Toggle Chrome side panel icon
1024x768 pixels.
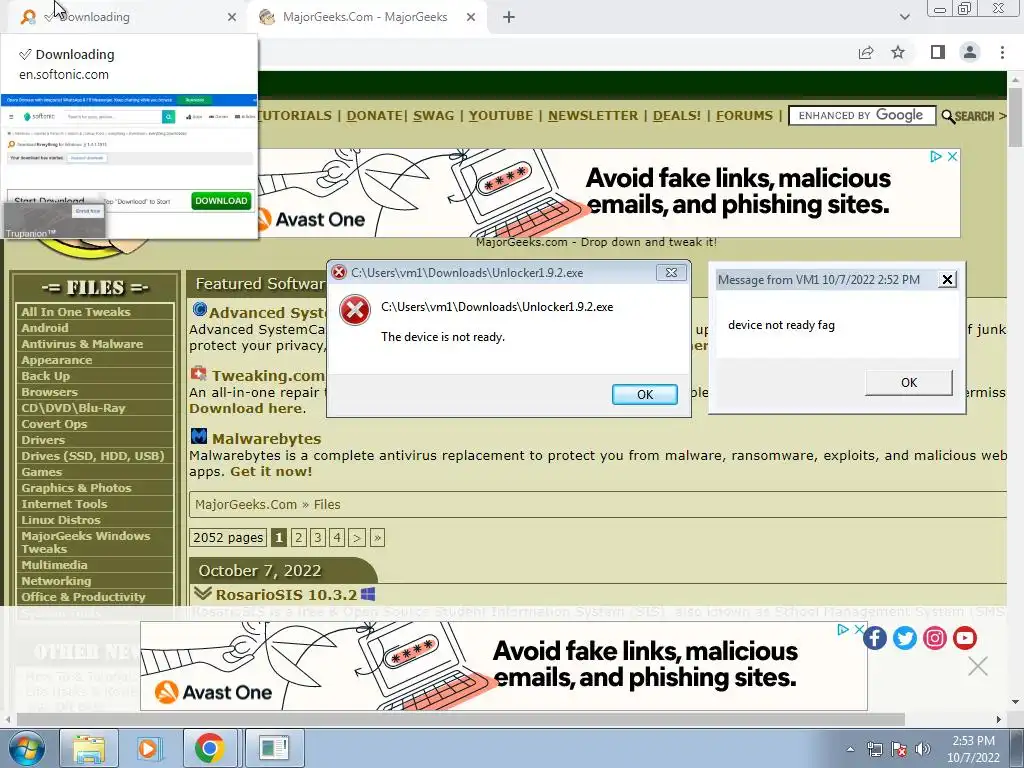click(x=938, y=52)
